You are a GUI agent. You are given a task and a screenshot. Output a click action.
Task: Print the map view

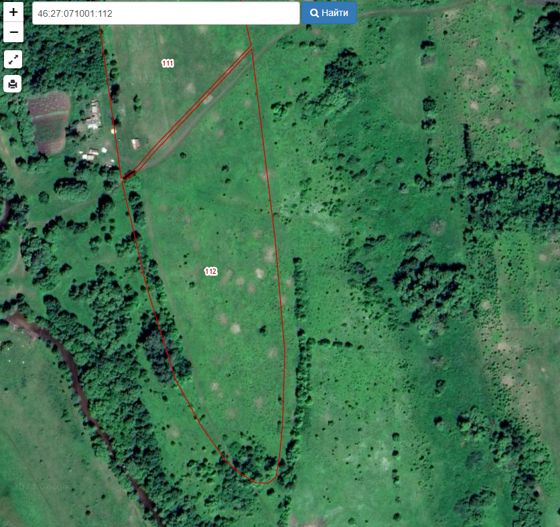pyautogui.click(x=12, y=84)
